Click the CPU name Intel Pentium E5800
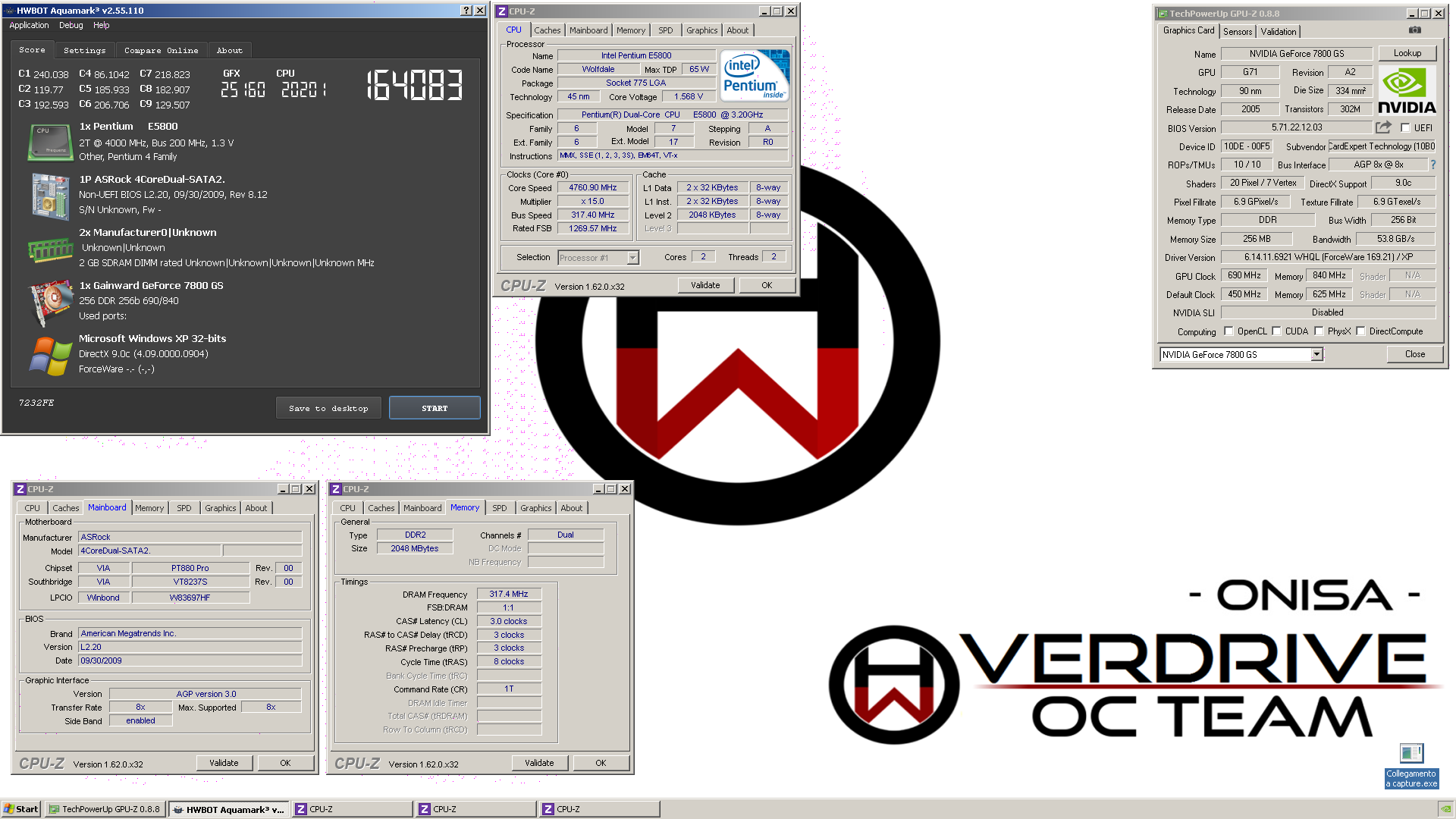This screenshot has height=819, width=1456. click(636, 55)
